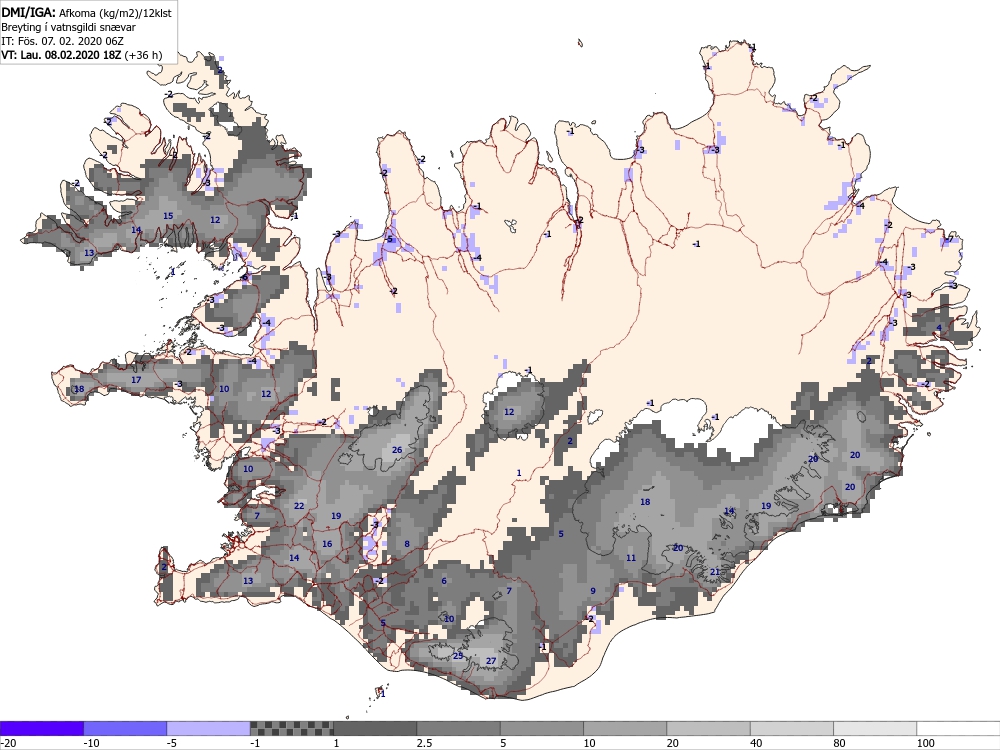The image size is (1000, 750).
Task: Select the 'IT: Fös. 07. 02. 2020 06Z' line
Action: click(x=62, y=41)
